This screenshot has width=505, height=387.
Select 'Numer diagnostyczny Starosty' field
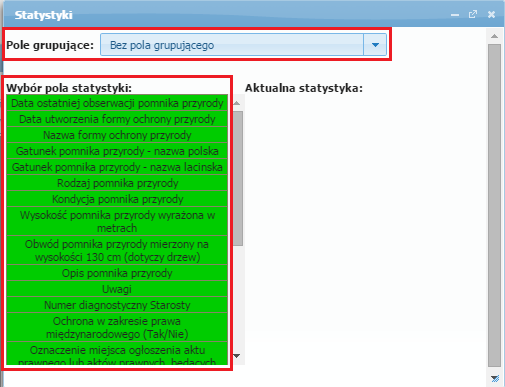pos(117,305)
